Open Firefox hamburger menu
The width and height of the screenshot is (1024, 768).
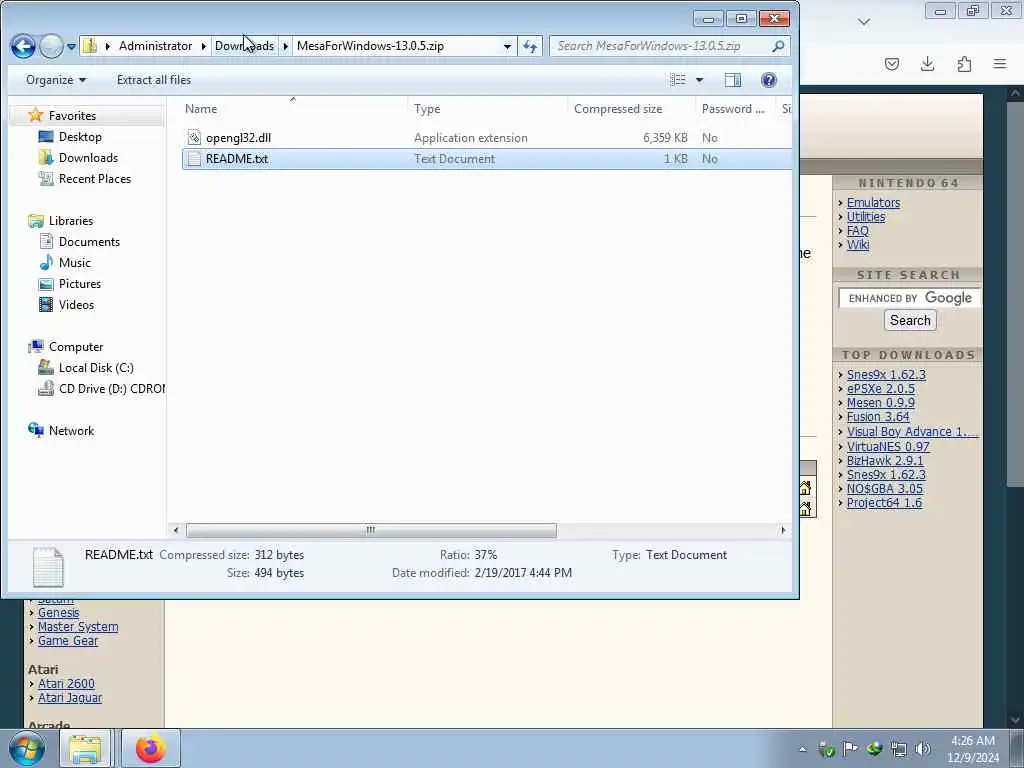pyautogui.click(x=1000, y=64)
